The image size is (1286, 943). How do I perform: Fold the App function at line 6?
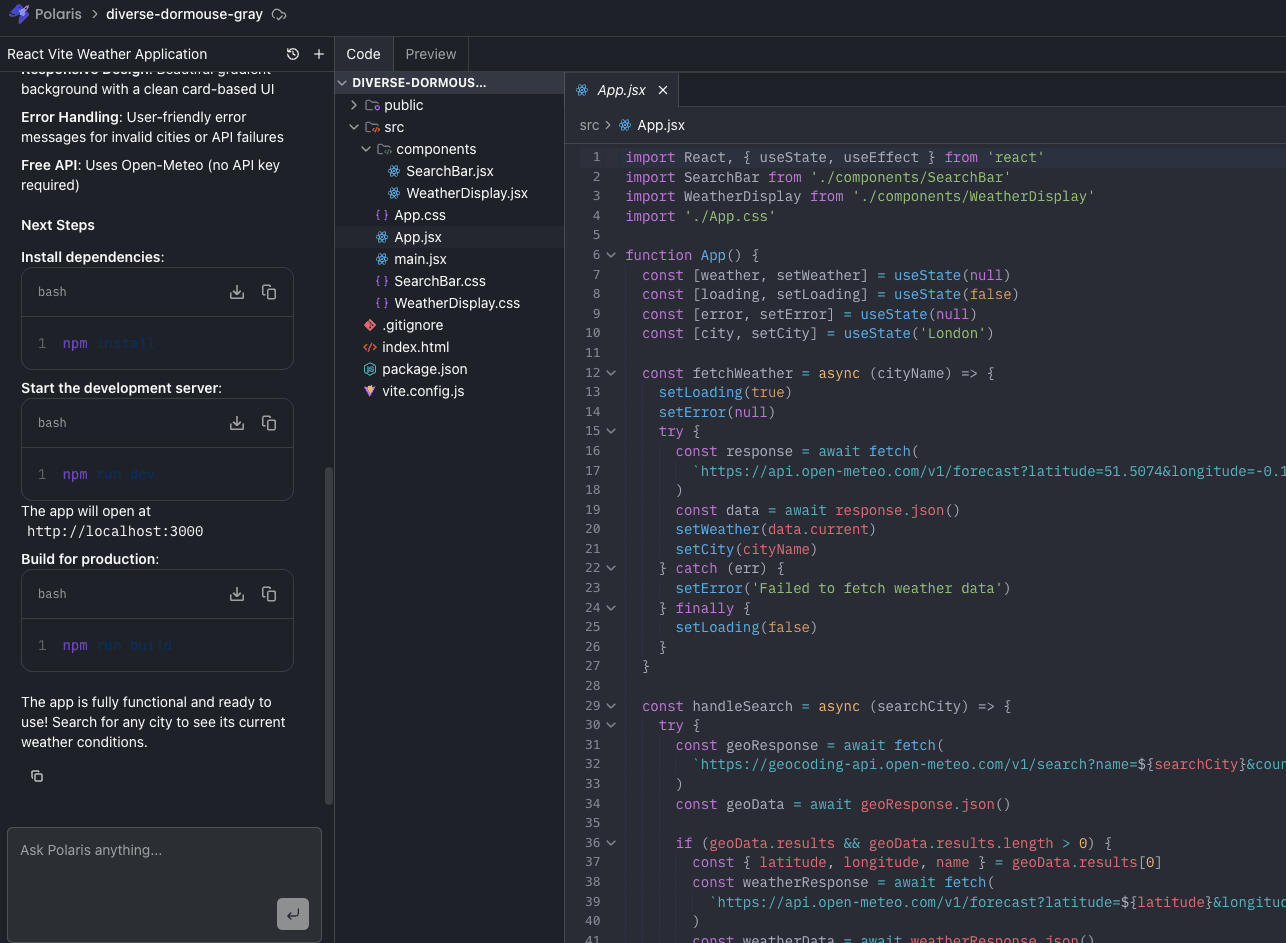tap(611, 255)
